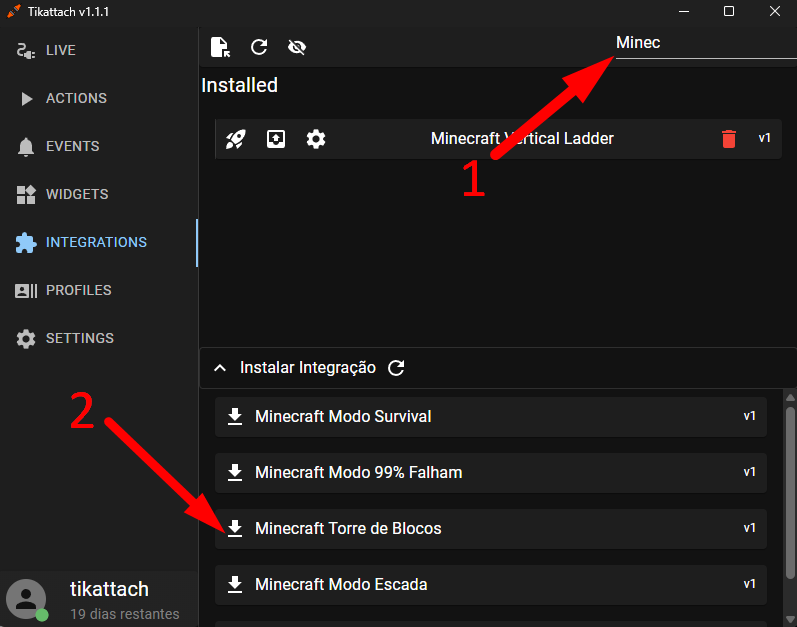Click the import file icon in toolbar
The height and width of the screenshot is (627, 797).
(x=220, y=47)
